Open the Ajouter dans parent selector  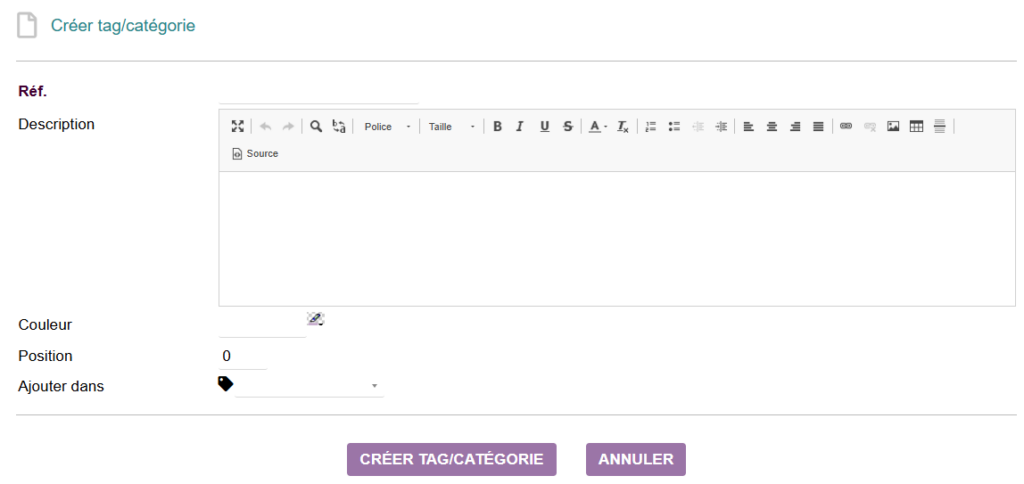click(x=309, y=385)
